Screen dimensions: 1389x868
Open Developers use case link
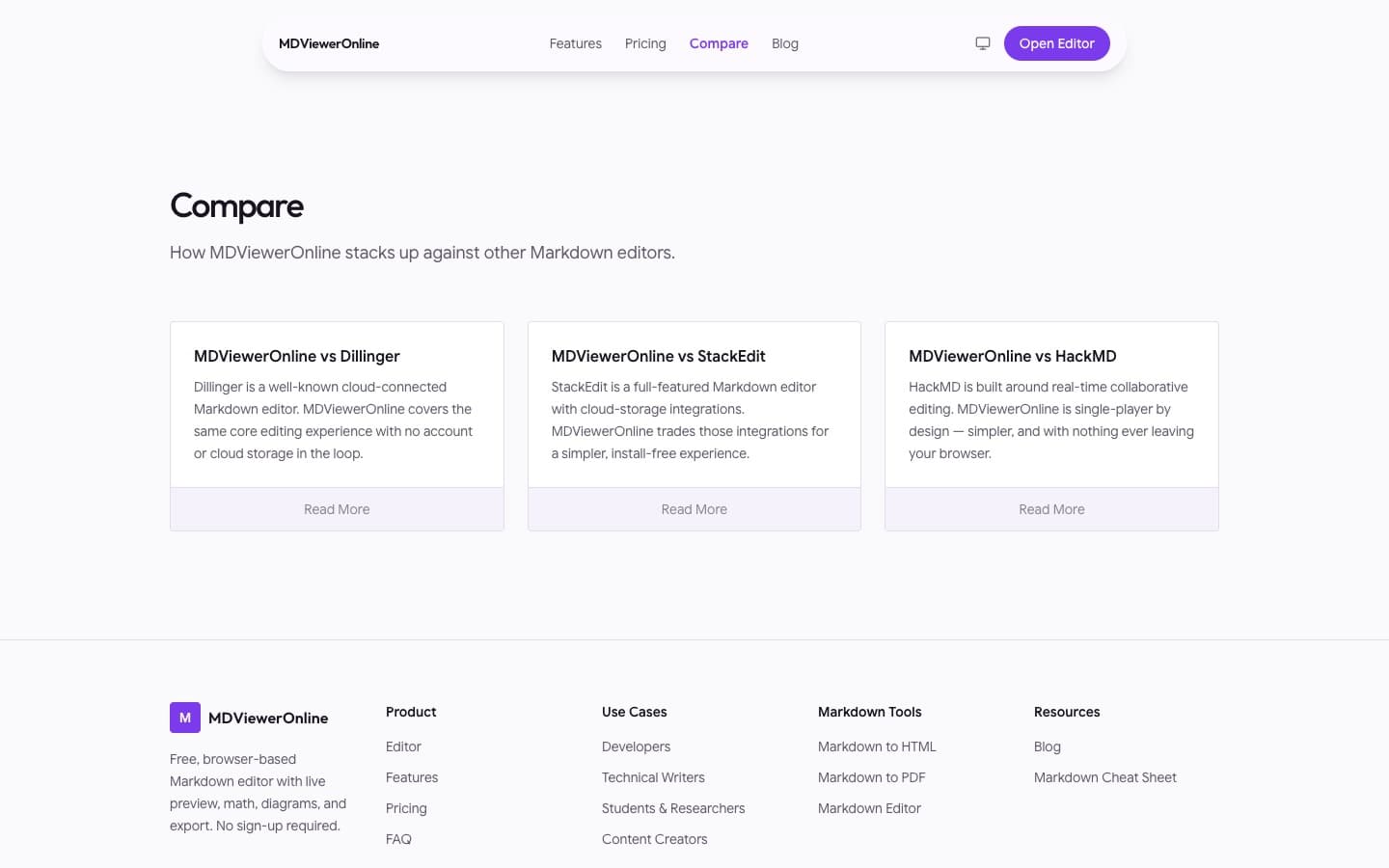(x=636, y=746)
